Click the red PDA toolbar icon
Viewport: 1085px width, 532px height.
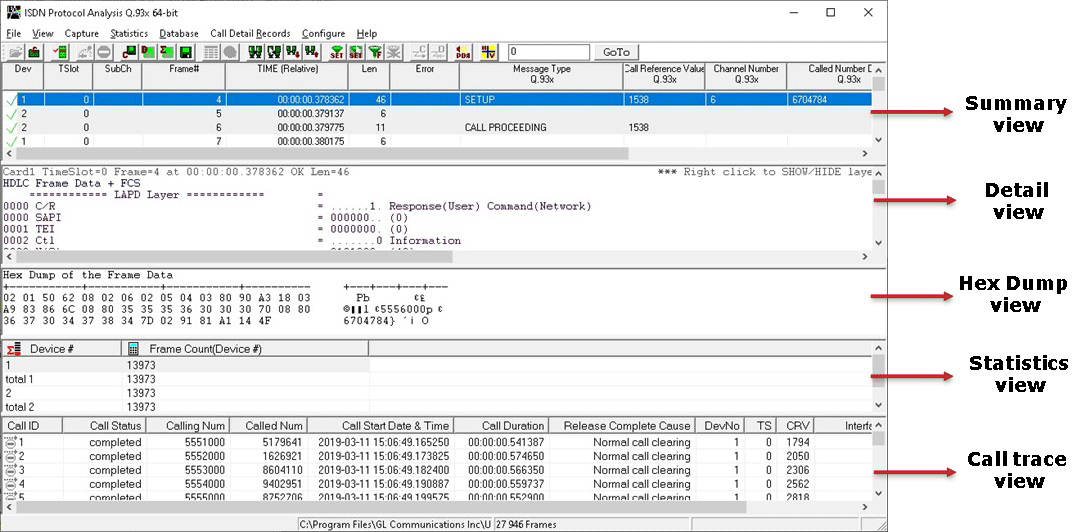coord(464,53)
